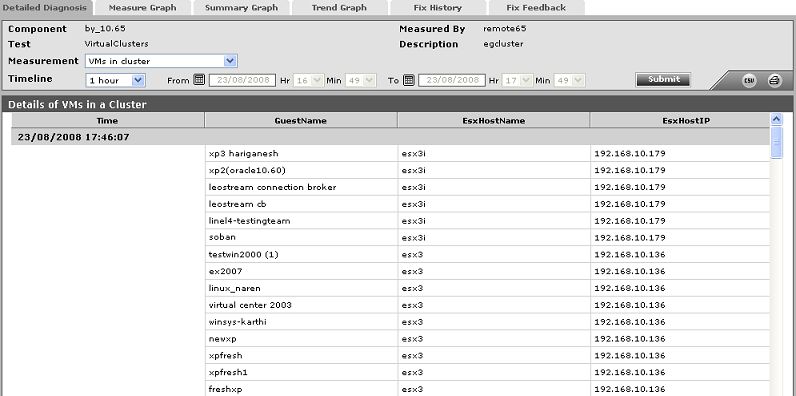Image resolution: width=796 pixels, height=396 pixels.
Task: Go to the Fix Feedback tab
Action: pyautogui.click(x=536, y=8)
